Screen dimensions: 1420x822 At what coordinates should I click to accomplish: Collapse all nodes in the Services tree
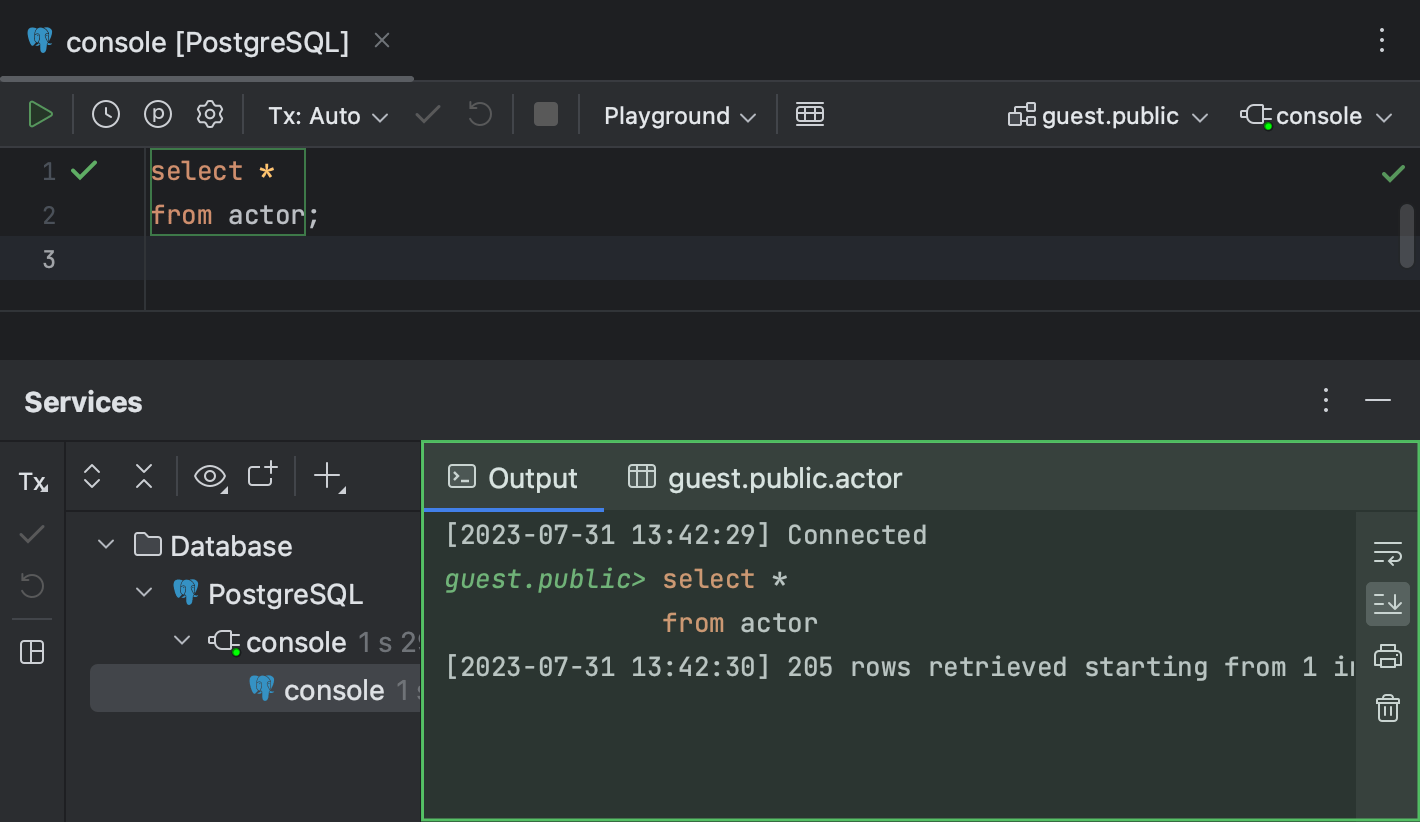pos(143,476)
